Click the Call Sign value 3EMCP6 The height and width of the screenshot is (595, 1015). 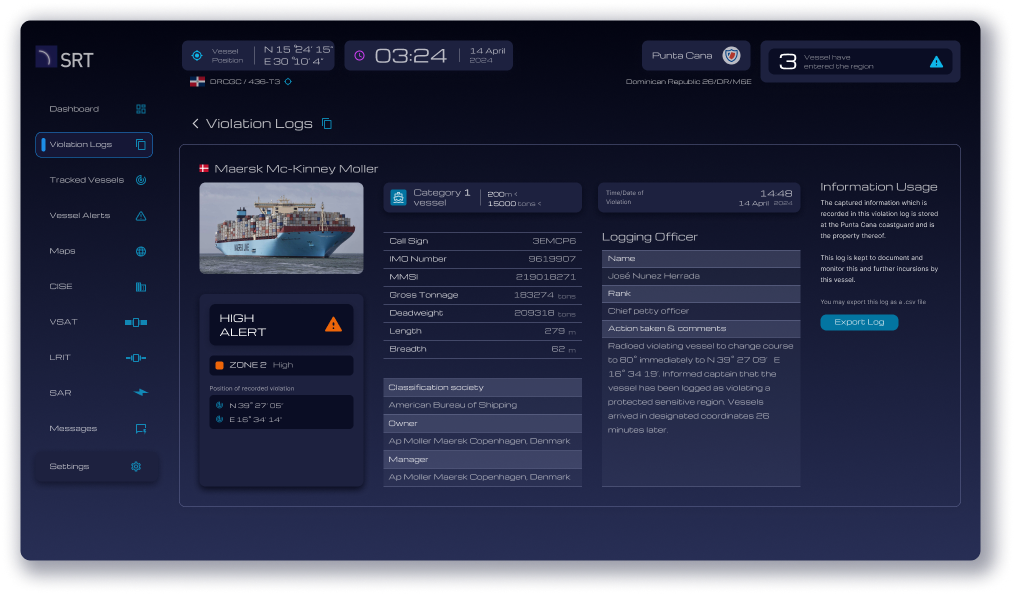tap(554, 241)
